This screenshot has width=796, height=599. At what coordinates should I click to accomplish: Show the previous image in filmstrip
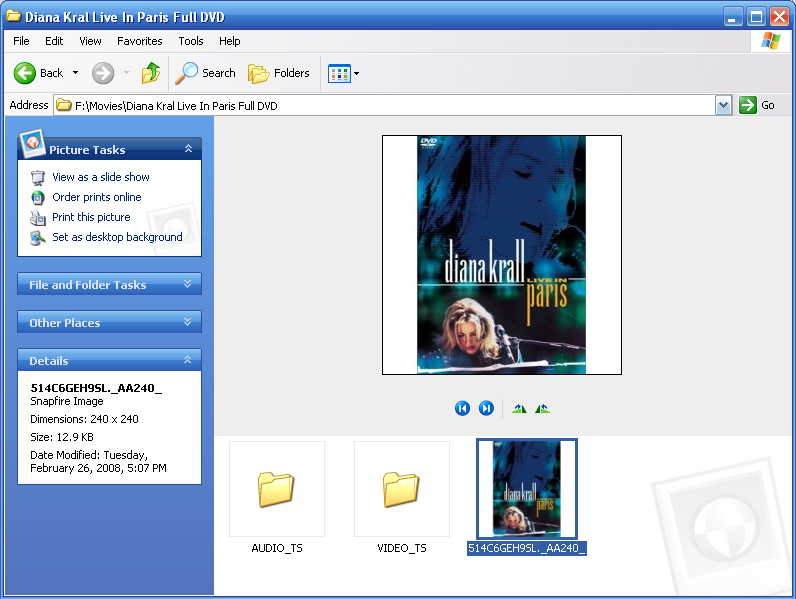462,408
